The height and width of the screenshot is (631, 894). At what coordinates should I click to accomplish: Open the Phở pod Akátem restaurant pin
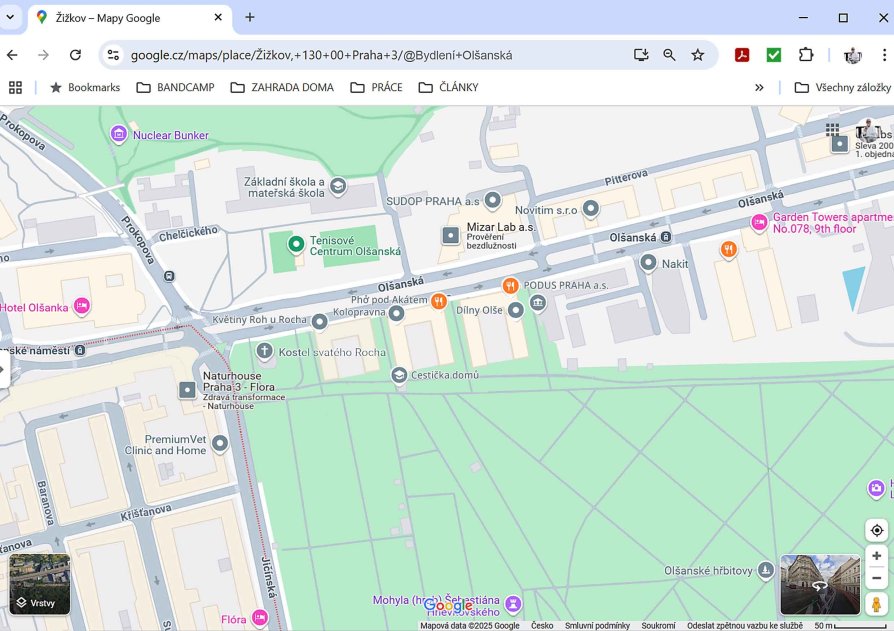438,300
